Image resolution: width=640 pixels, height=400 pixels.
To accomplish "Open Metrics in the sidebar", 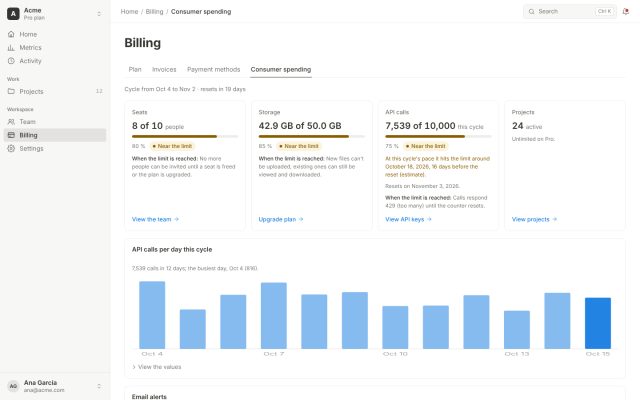I will [x=55, y=47].
